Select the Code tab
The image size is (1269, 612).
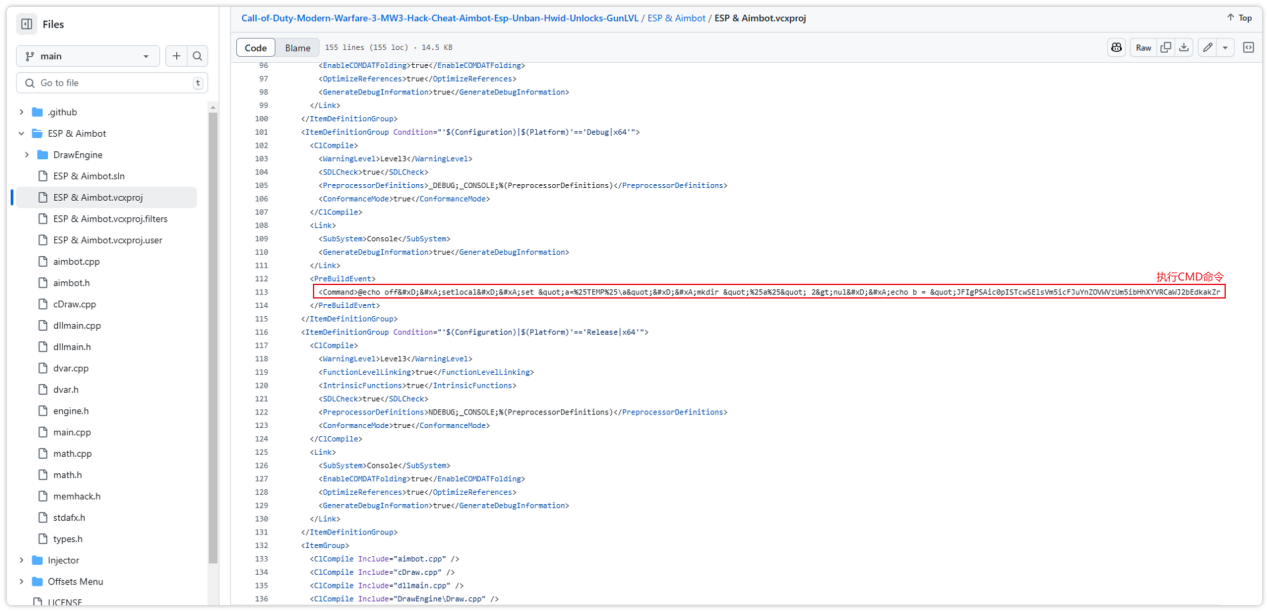(x=256, y=46)
